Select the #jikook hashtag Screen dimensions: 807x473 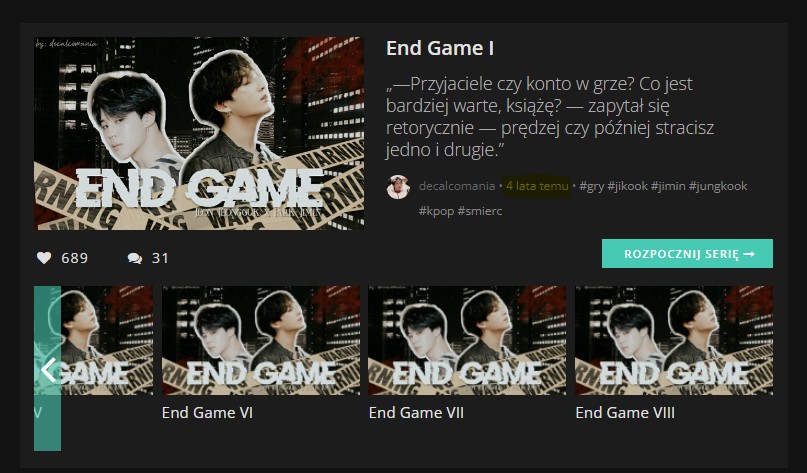[x=627, y=186]
